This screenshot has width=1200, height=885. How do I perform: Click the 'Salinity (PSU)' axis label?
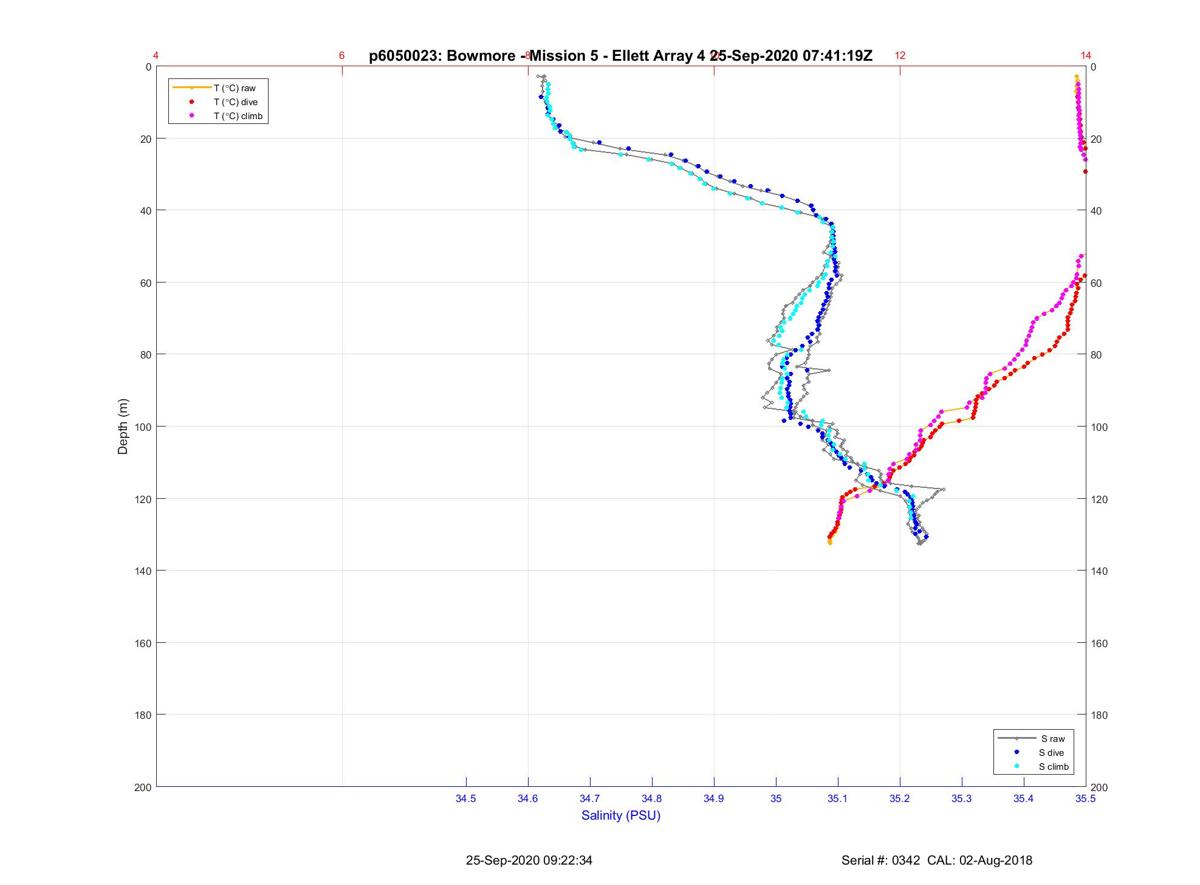(621, 816)
